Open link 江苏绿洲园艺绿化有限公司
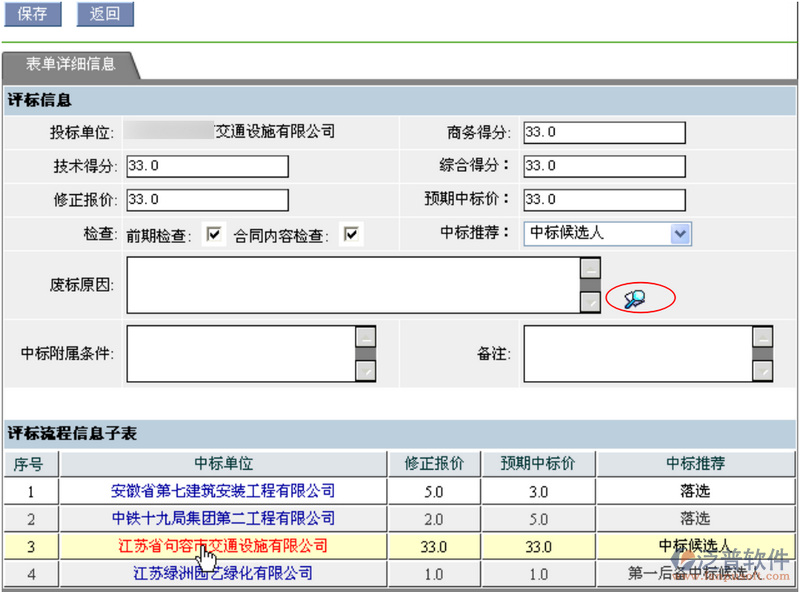Screen dimensions: 800x592 coord(222,574)
